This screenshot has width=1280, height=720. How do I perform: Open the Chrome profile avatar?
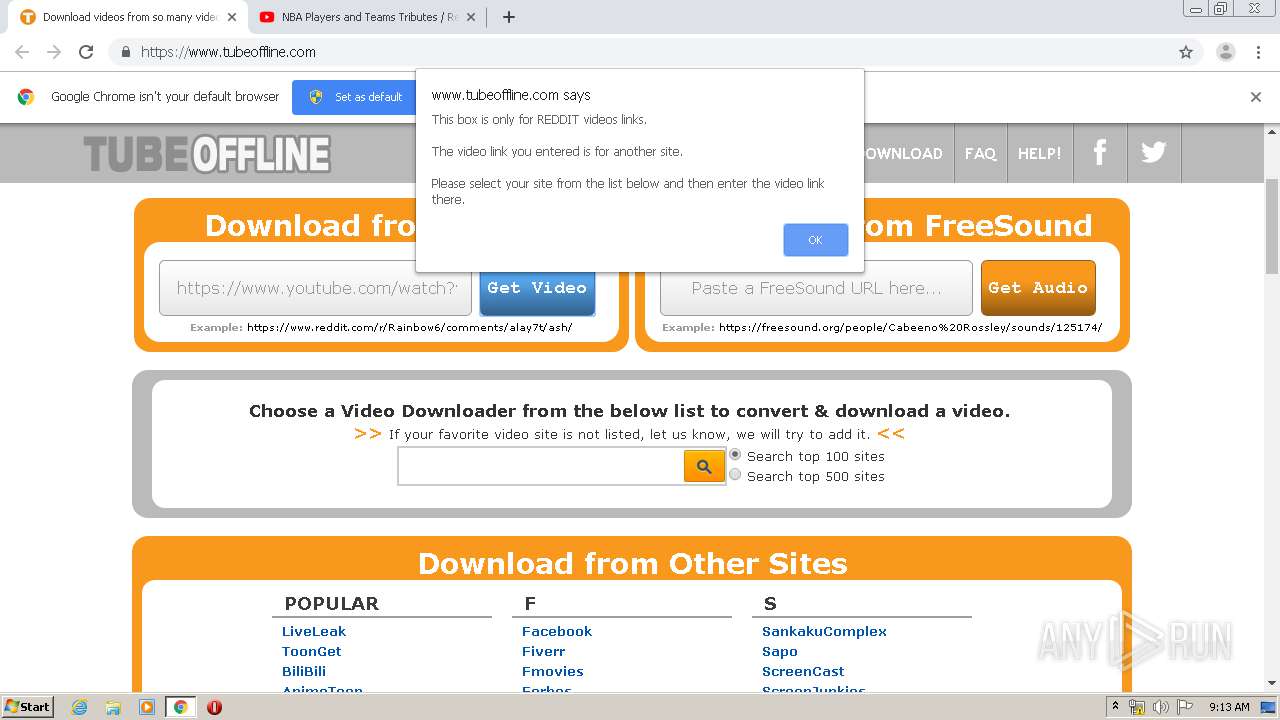pos(1225,52)
